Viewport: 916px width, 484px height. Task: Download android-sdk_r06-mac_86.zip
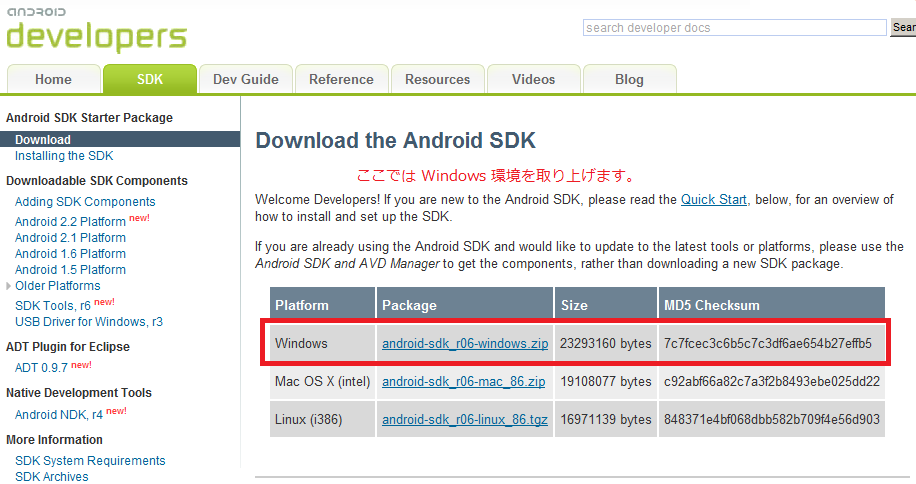click(463, 382)
